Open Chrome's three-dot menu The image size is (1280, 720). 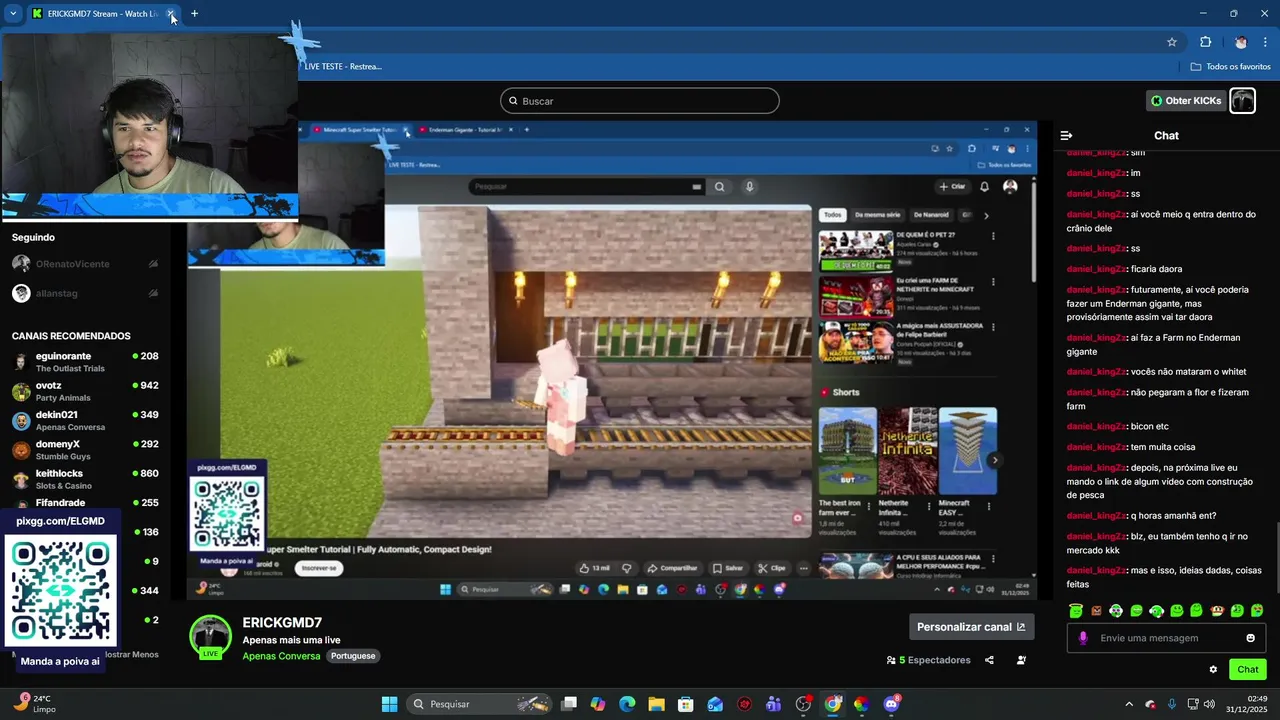1266,42
